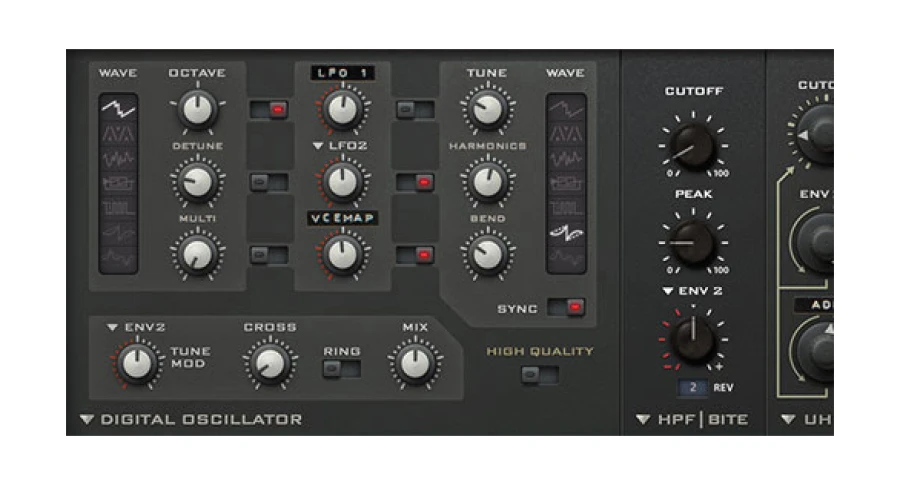This screenshot has height=485, width=900.
Task: Choose the jagged noisy waveform in the left Wave list
Action: click(118, 158)
